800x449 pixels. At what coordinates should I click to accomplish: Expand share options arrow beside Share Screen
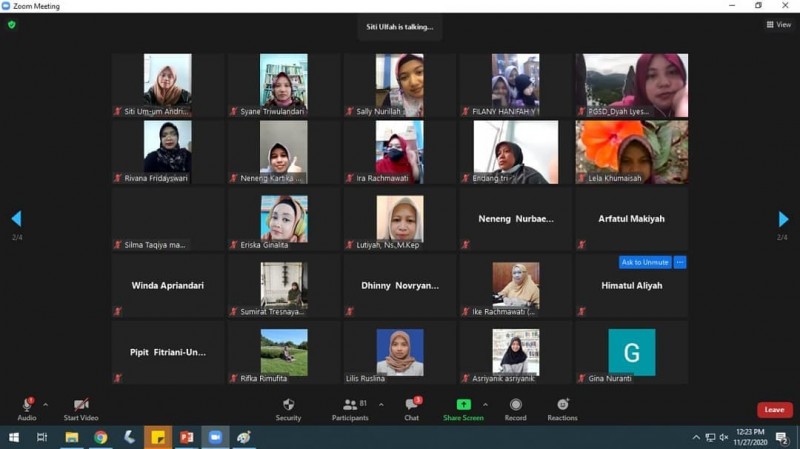tap(485, 405)
